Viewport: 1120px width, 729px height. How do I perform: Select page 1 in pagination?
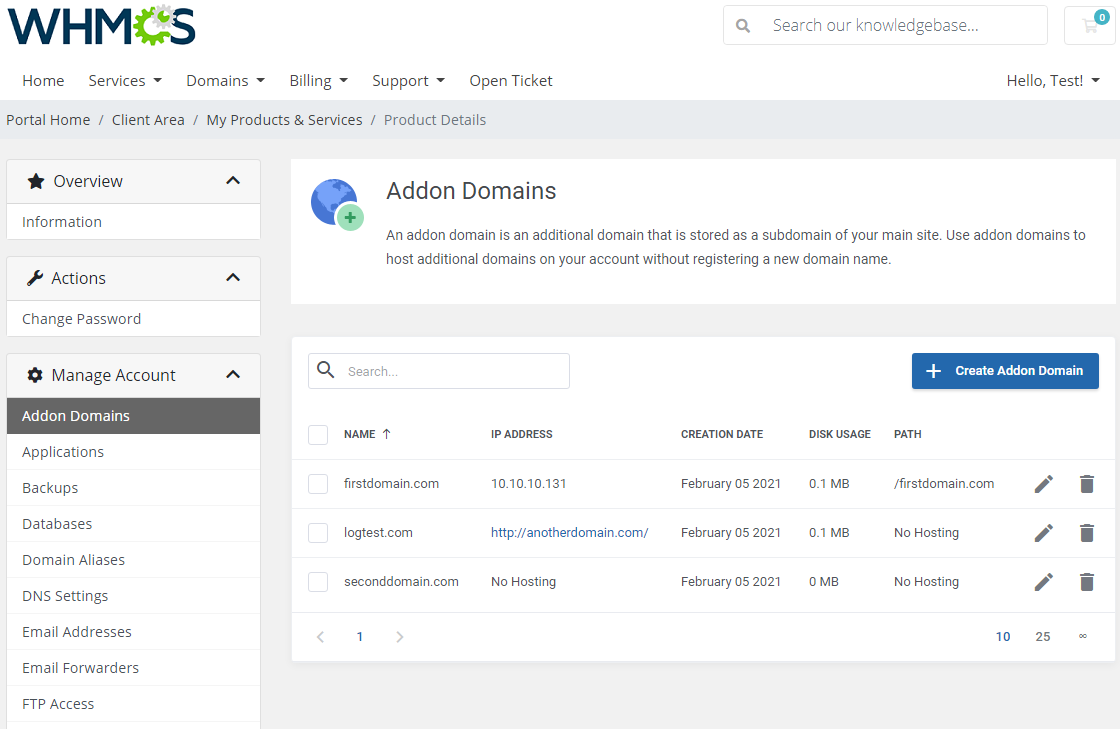point(360,637)
